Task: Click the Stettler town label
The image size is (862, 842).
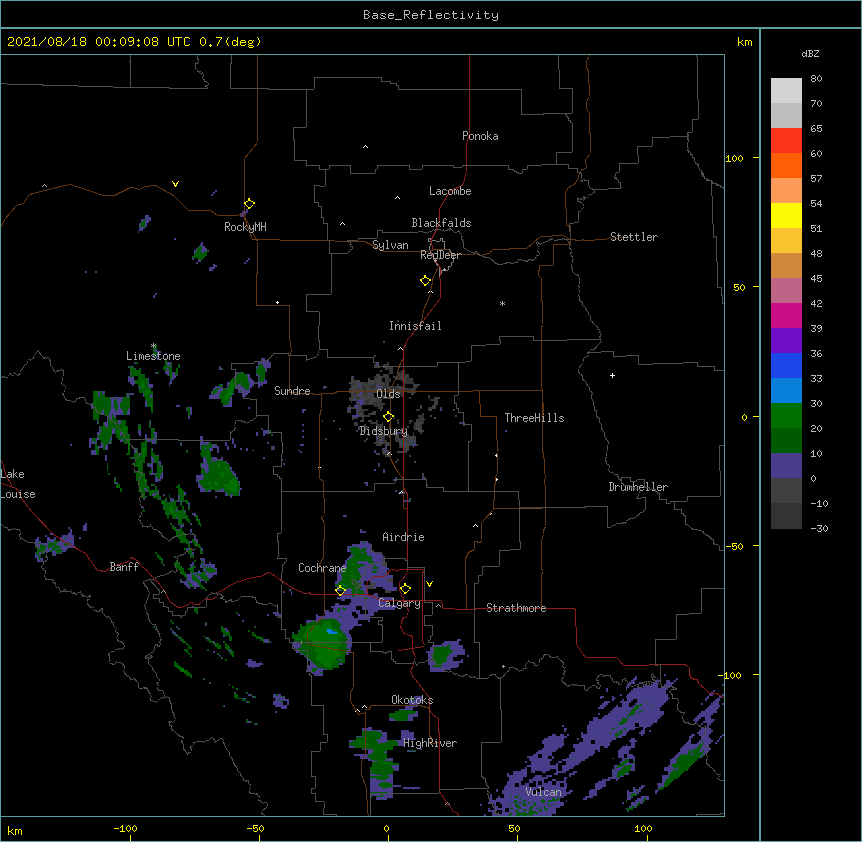Action: pyautogui.click(x=634, y=237)
